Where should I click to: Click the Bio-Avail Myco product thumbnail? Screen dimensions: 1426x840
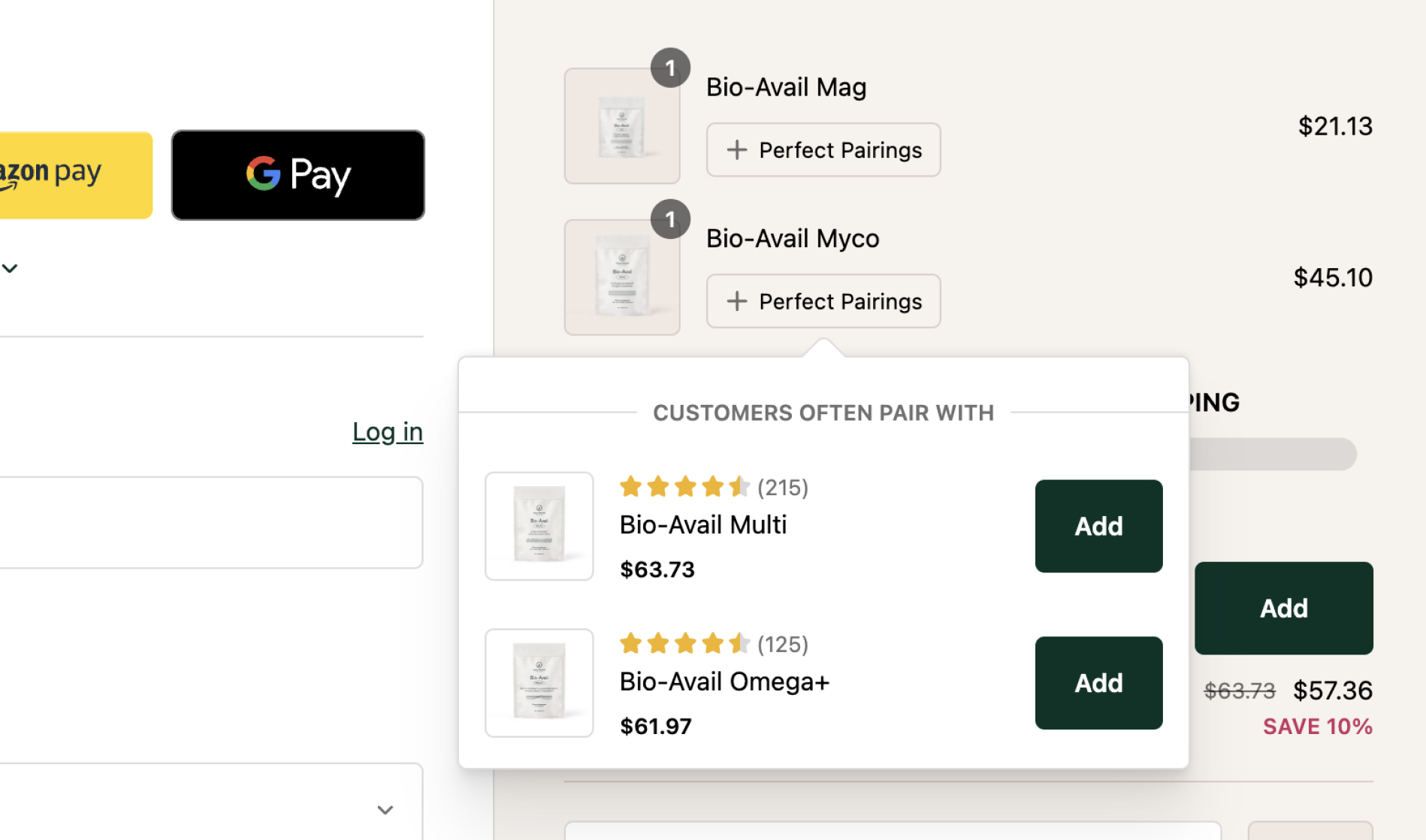pyautogui.click(x=621, y=277)
